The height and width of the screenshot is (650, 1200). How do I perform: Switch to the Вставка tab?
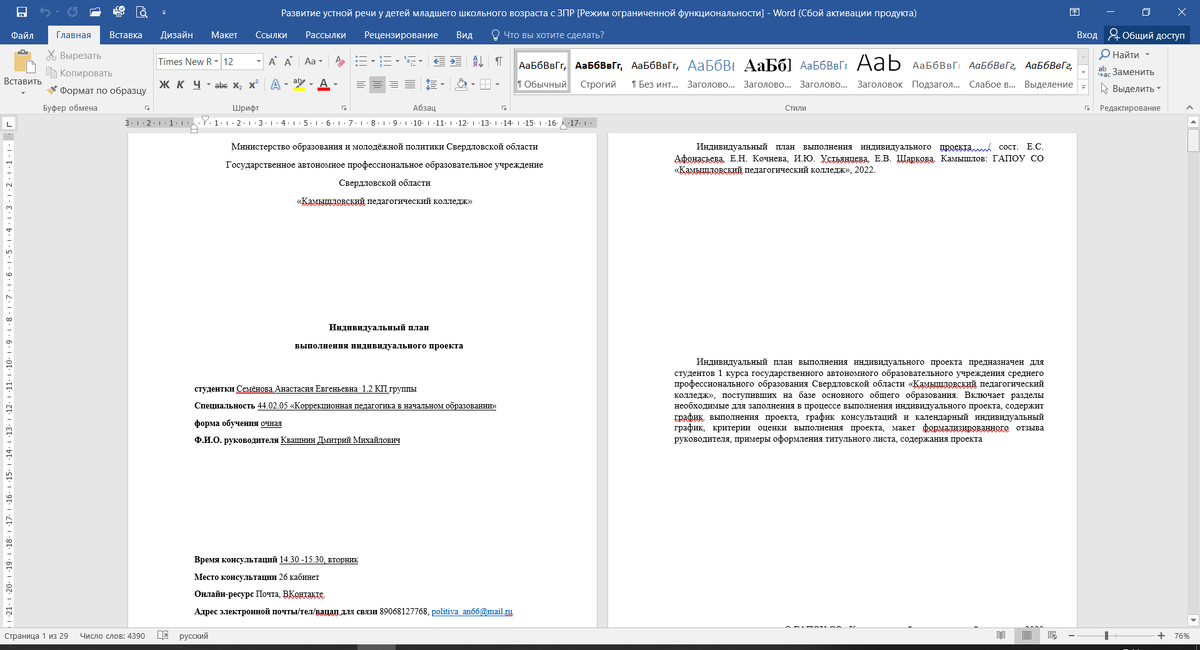tap(126, 35)
